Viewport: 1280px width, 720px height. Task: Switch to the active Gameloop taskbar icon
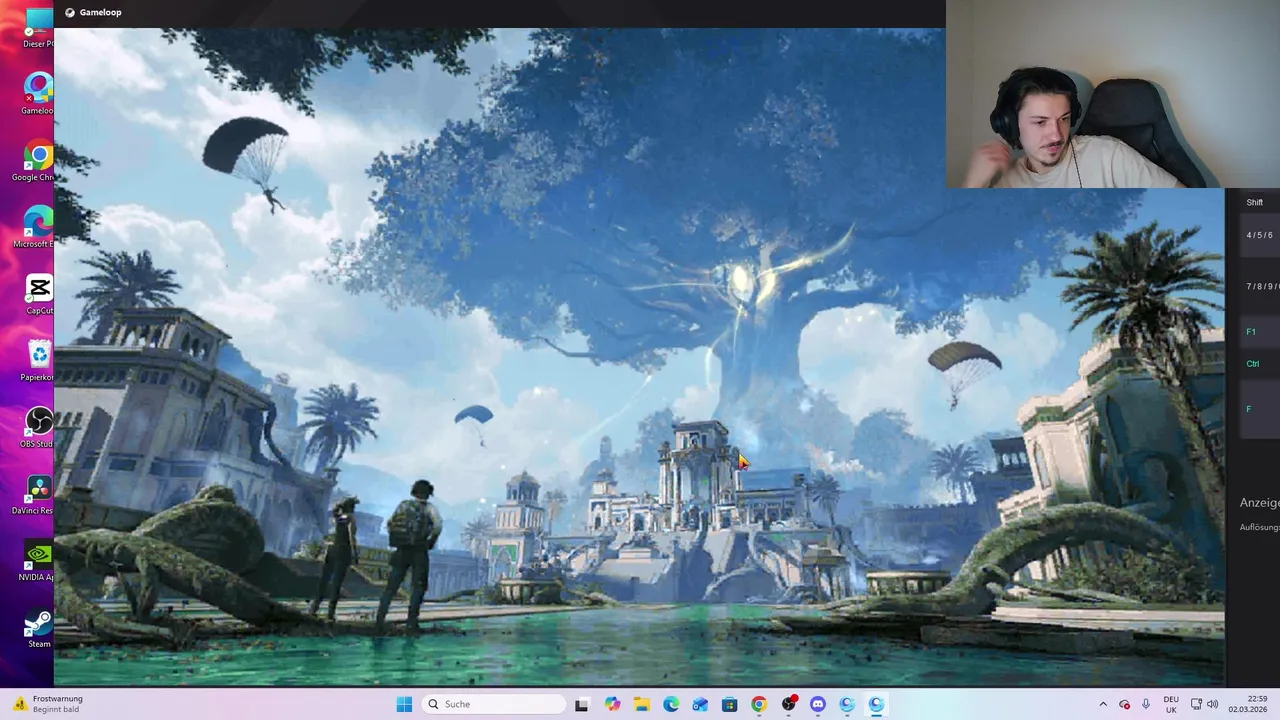coord(877,704)
